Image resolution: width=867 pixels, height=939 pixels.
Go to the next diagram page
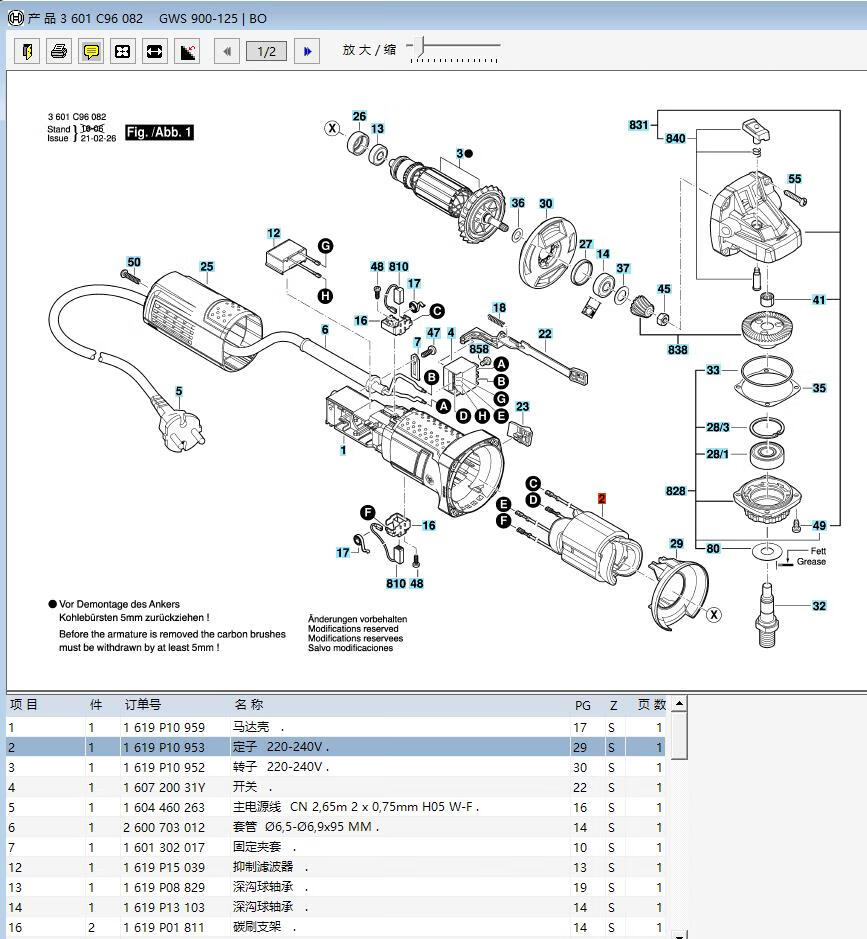tap(307, 52)
